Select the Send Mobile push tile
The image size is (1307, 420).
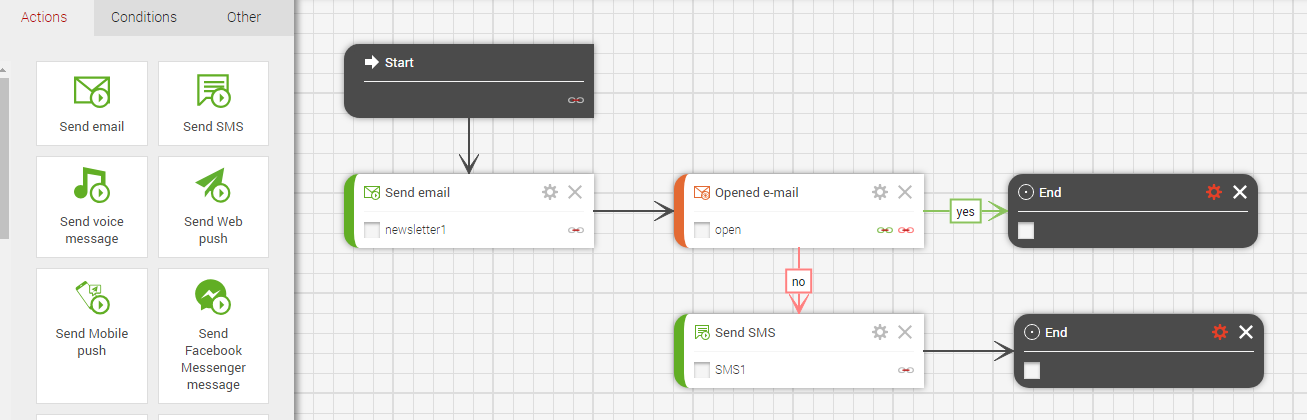92,336
